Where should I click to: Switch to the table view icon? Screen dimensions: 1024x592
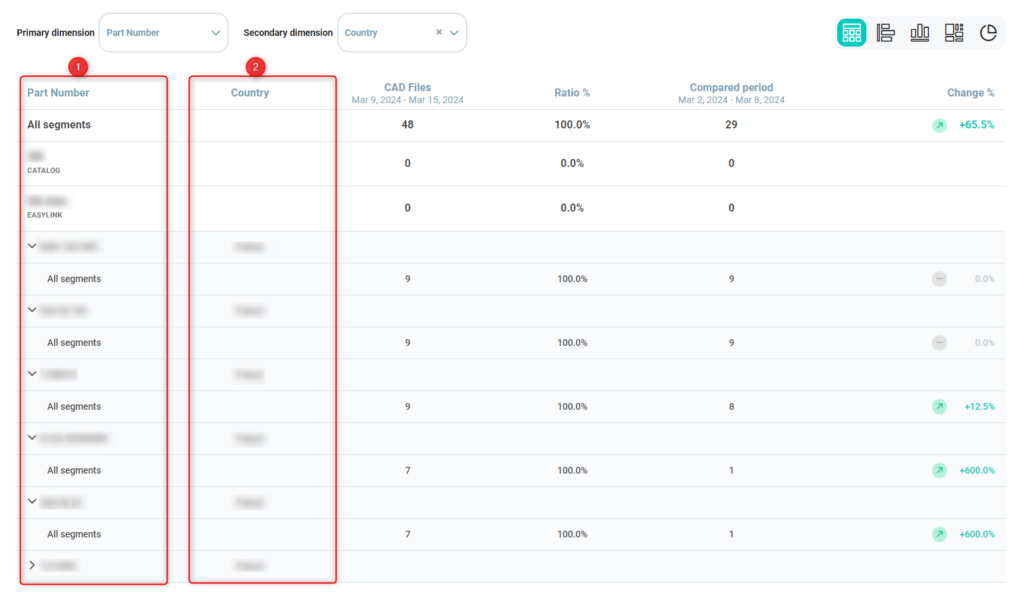pos(851,33)
